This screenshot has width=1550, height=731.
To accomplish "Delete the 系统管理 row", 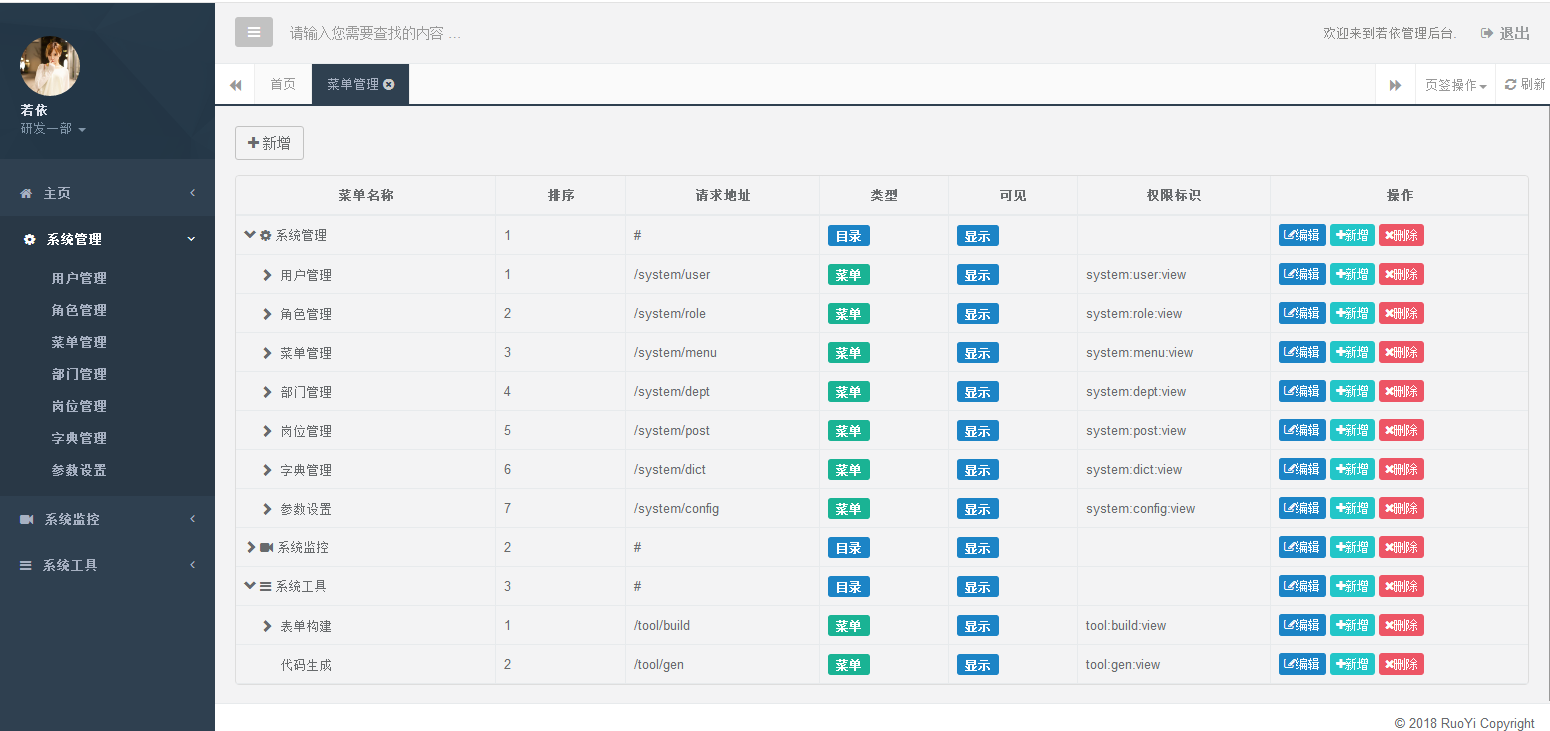I will [1401, 235].
